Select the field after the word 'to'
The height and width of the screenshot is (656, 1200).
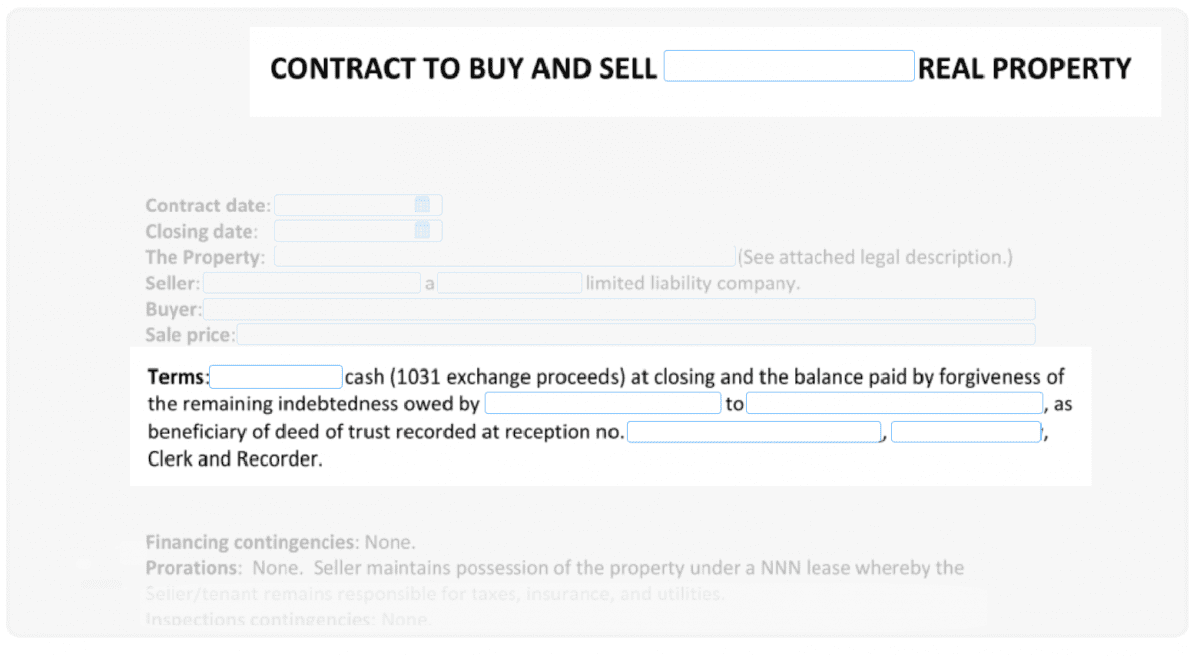(894, 404)
